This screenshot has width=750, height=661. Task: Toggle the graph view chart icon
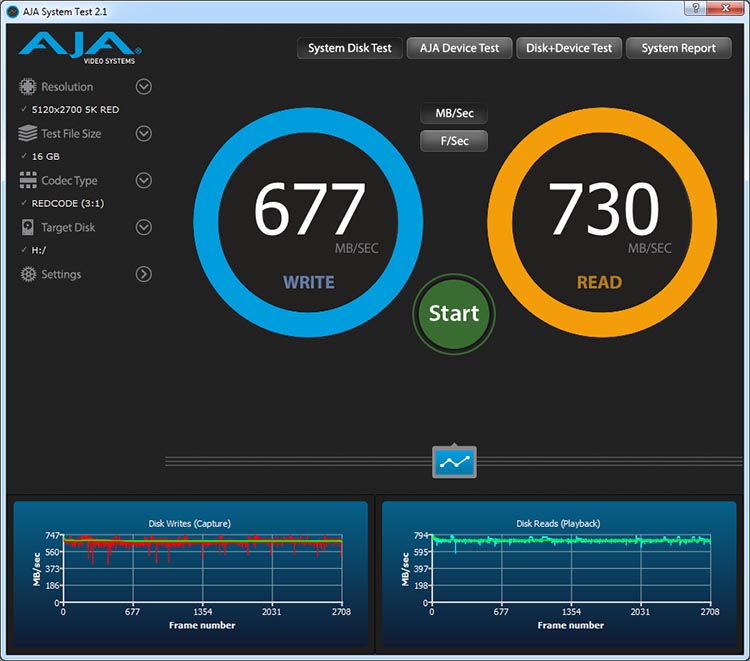[454, 462]
